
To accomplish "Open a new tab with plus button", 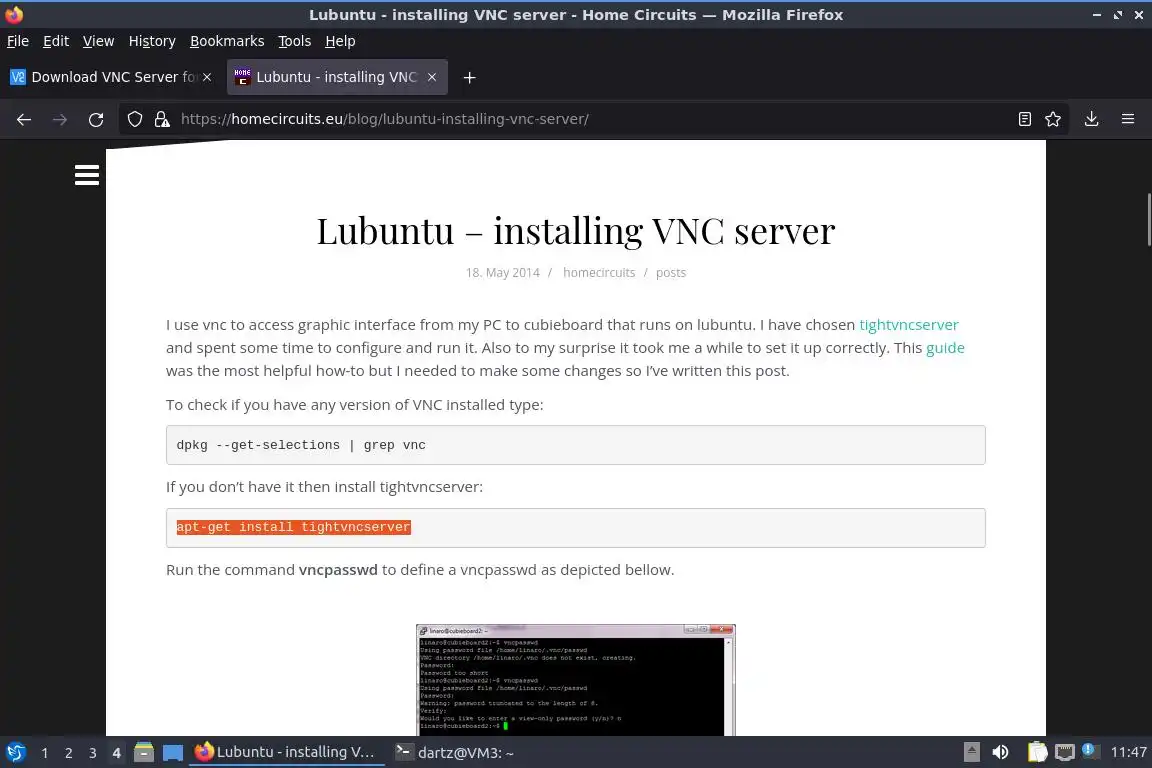I will (469, 77).
